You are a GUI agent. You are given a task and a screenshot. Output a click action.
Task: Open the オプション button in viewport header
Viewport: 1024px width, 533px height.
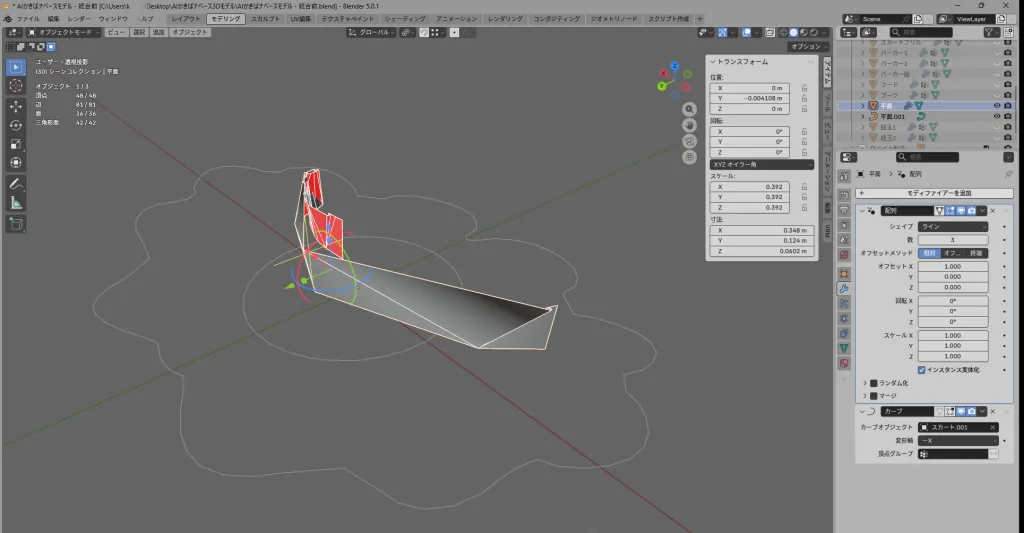tap(806, 46)
